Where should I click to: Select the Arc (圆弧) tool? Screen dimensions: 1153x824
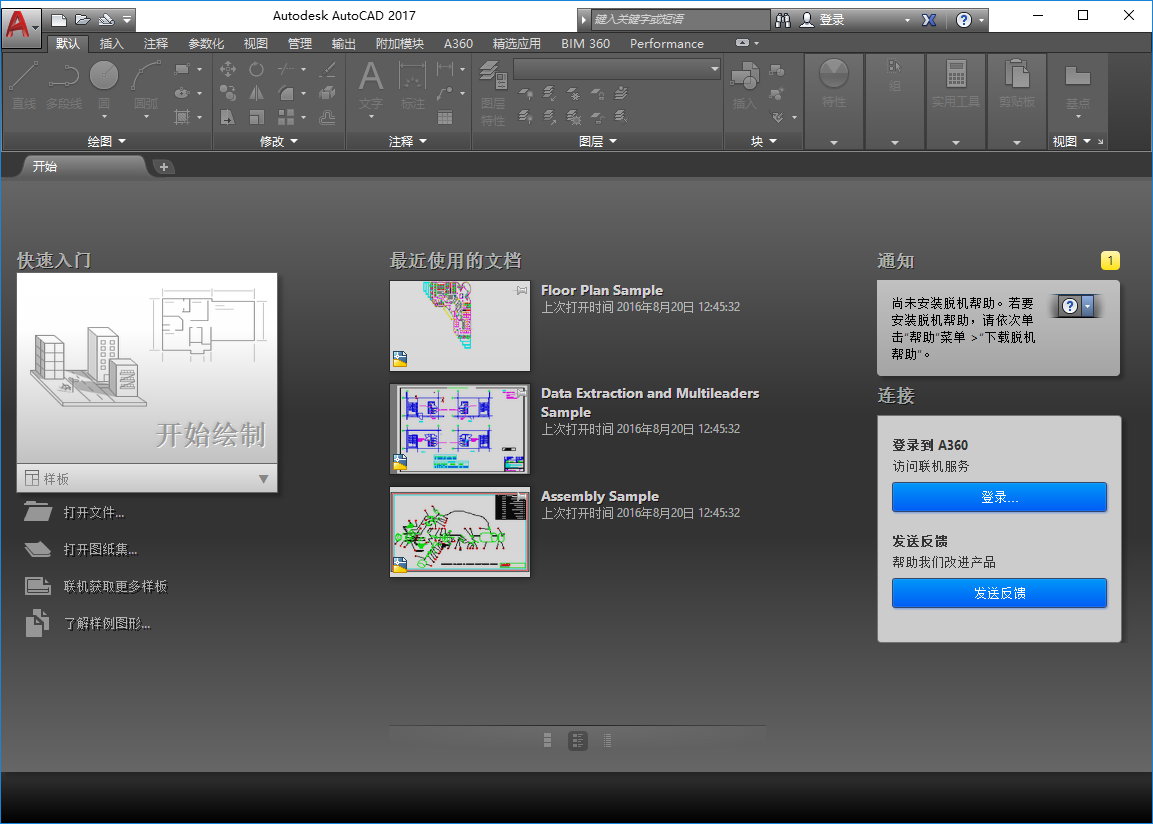point(146,85)
